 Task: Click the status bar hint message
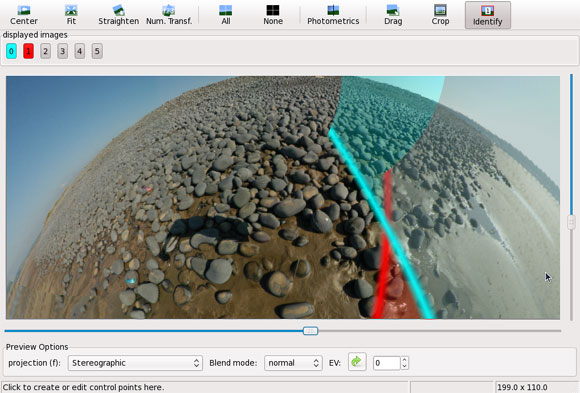click(x=83, y=387)
